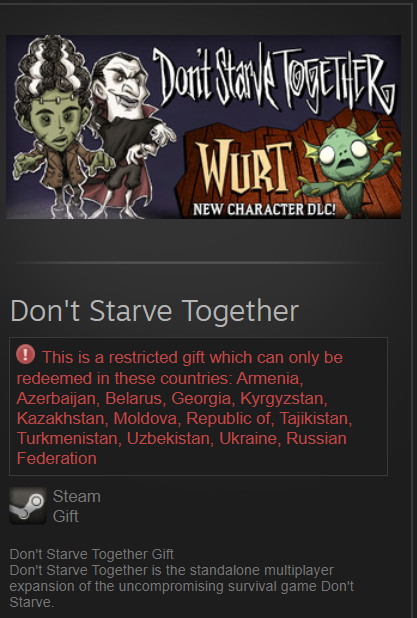Click "NEW CHARACTER DLC!" caption on banner
The image size is (417, 618).
pyautogui.click(x=264, y=209)
